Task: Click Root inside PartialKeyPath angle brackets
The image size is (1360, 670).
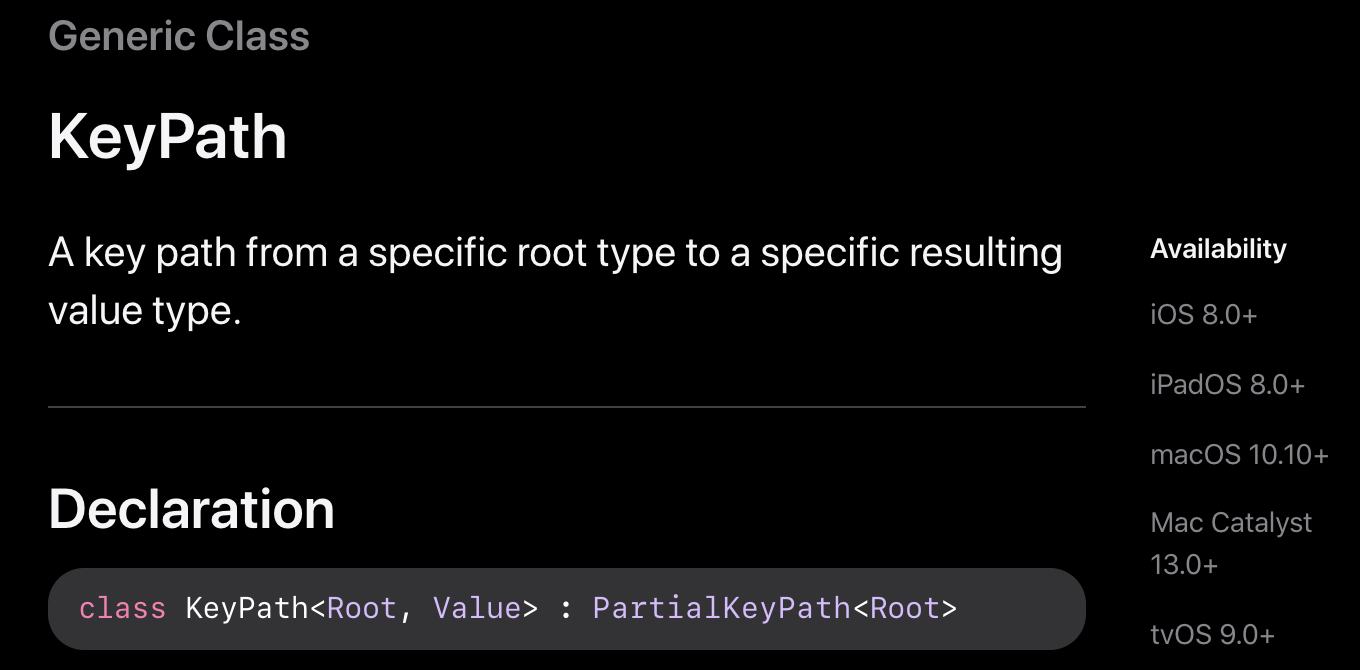Action: click(x=905, y=608)
